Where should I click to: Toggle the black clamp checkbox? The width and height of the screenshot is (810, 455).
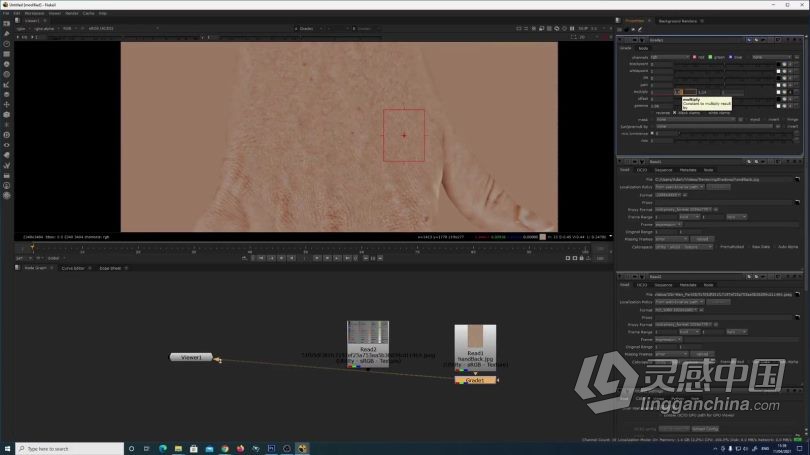674,113
